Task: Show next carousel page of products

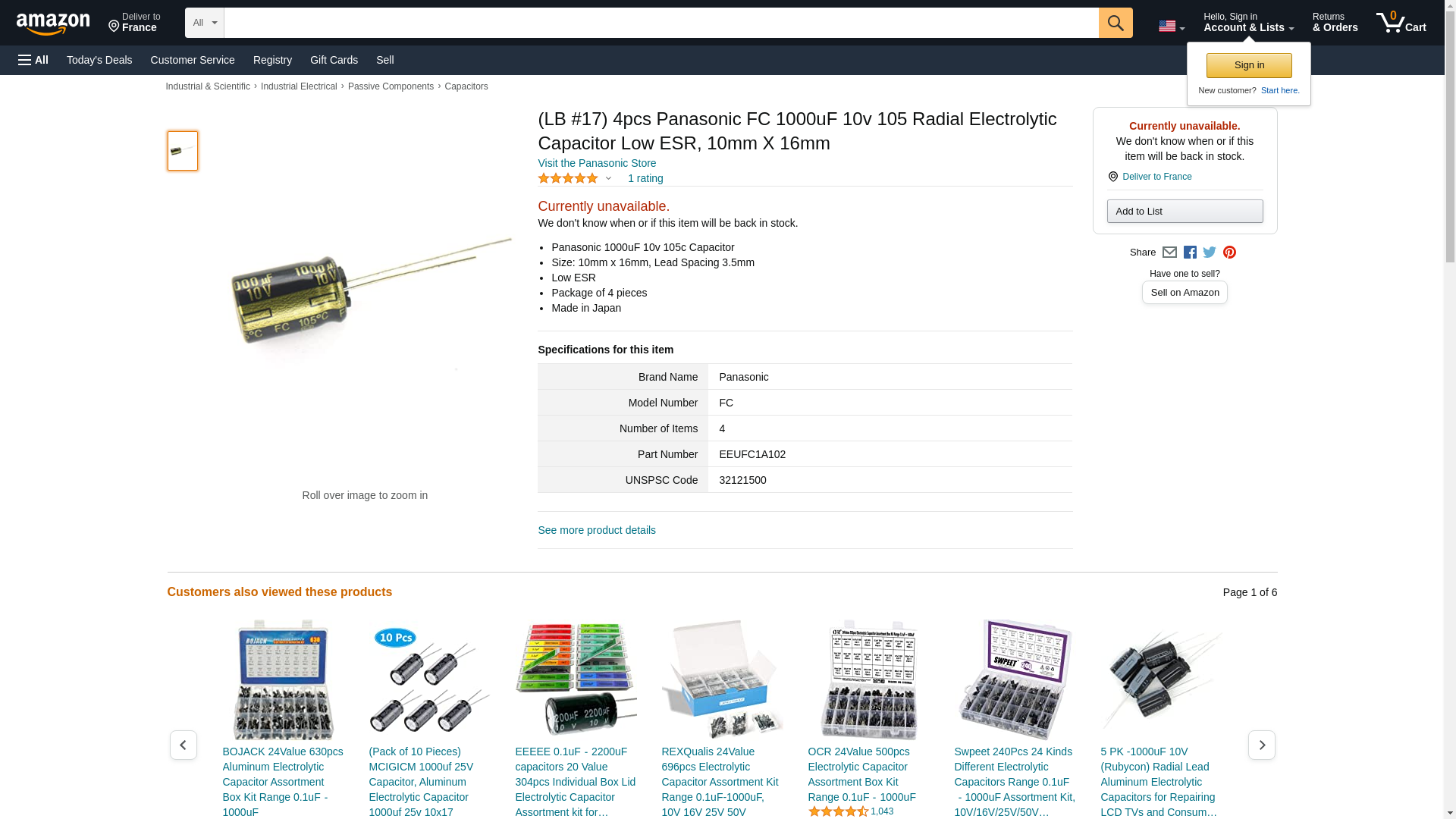Action: [1261, 745]
